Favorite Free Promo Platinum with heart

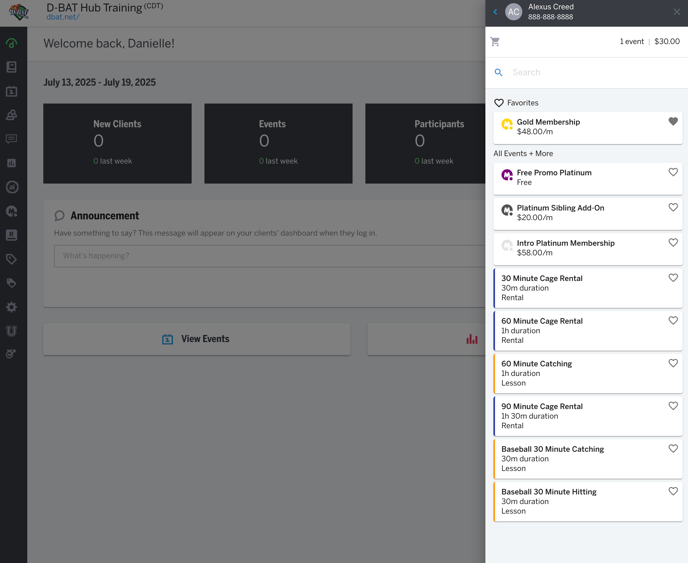[673, 172]
